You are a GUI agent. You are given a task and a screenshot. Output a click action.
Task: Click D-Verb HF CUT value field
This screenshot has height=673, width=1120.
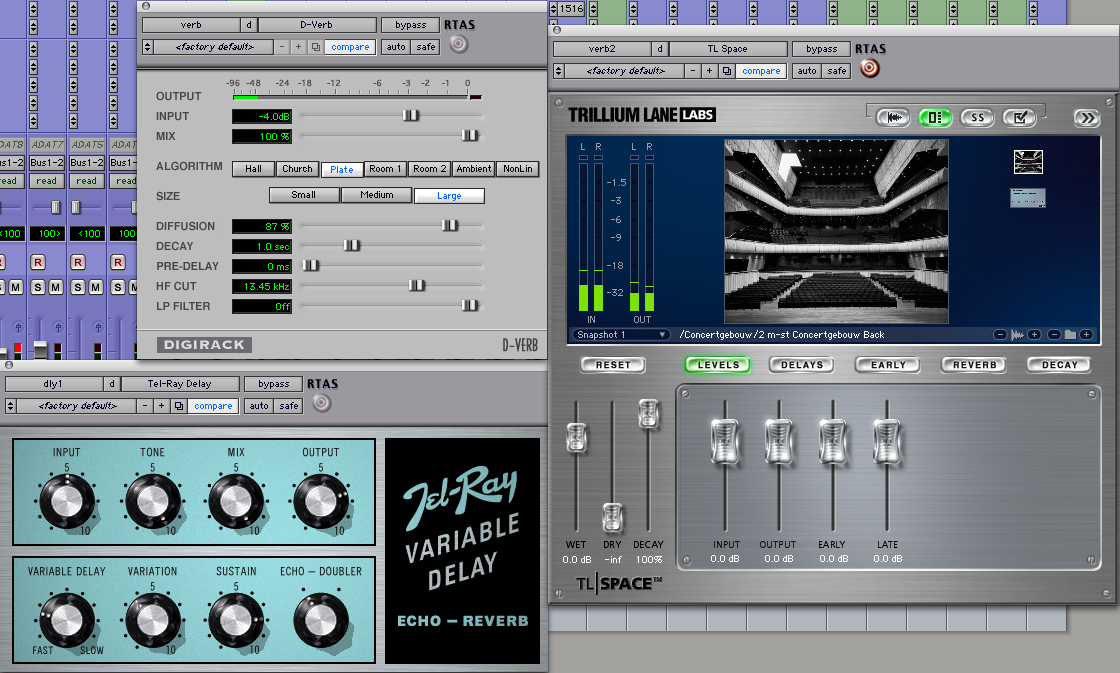(x=261, y=286)
